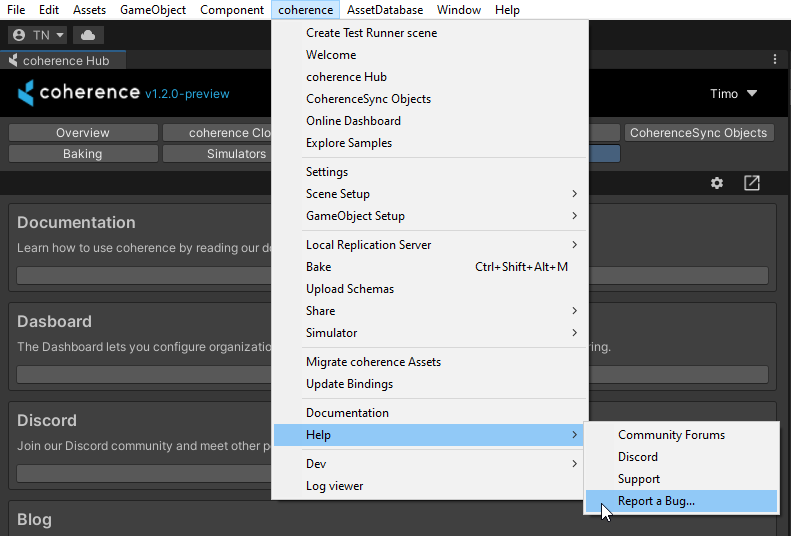This screenshot has width=791, height=536.
Task: Click the open-in-new-window icon
Action: click(x=752, y=183)
